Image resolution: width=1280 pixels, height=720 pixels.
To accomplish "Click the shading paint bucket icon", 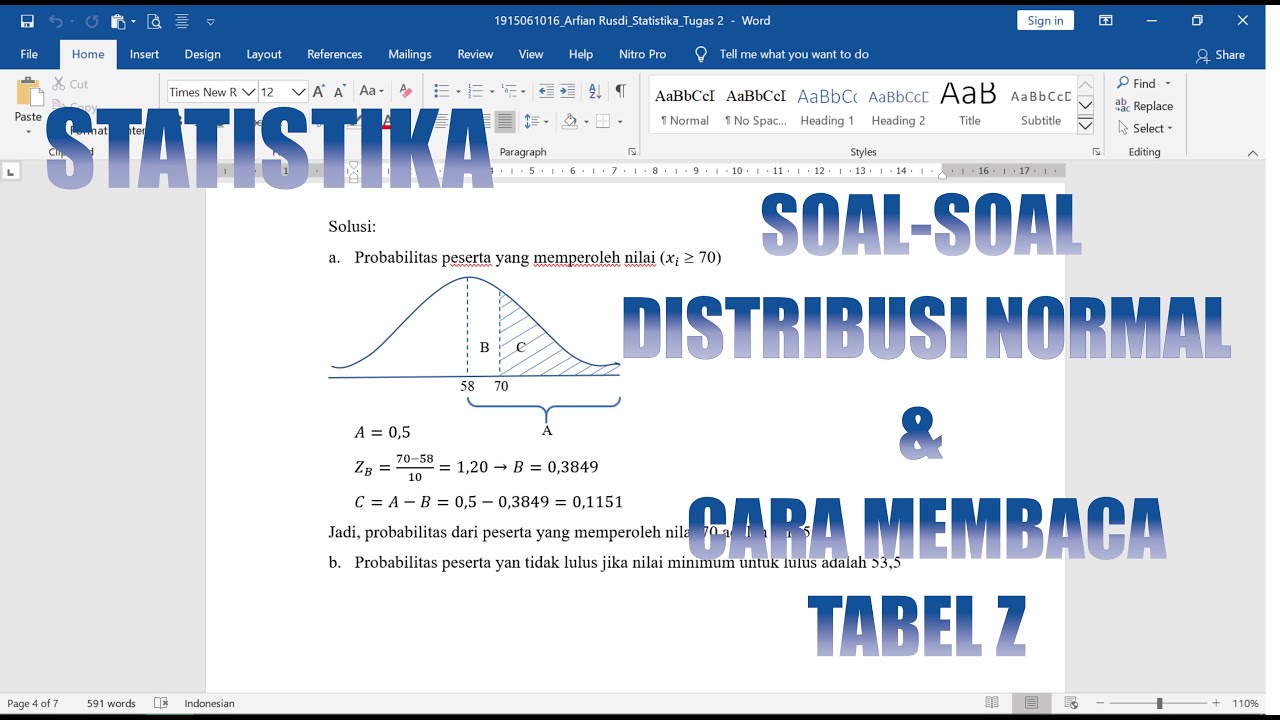I will click(x=569, y=121).
